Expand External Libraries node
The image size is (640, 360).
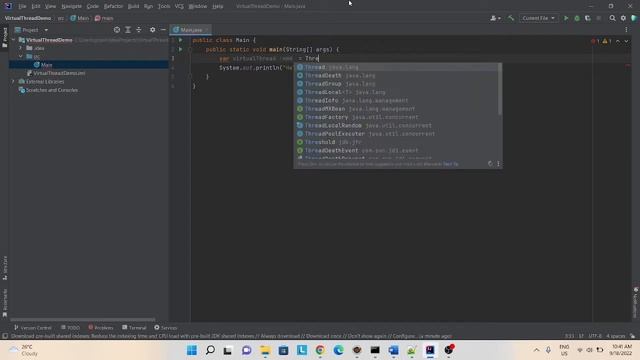[x=13, y=82]
